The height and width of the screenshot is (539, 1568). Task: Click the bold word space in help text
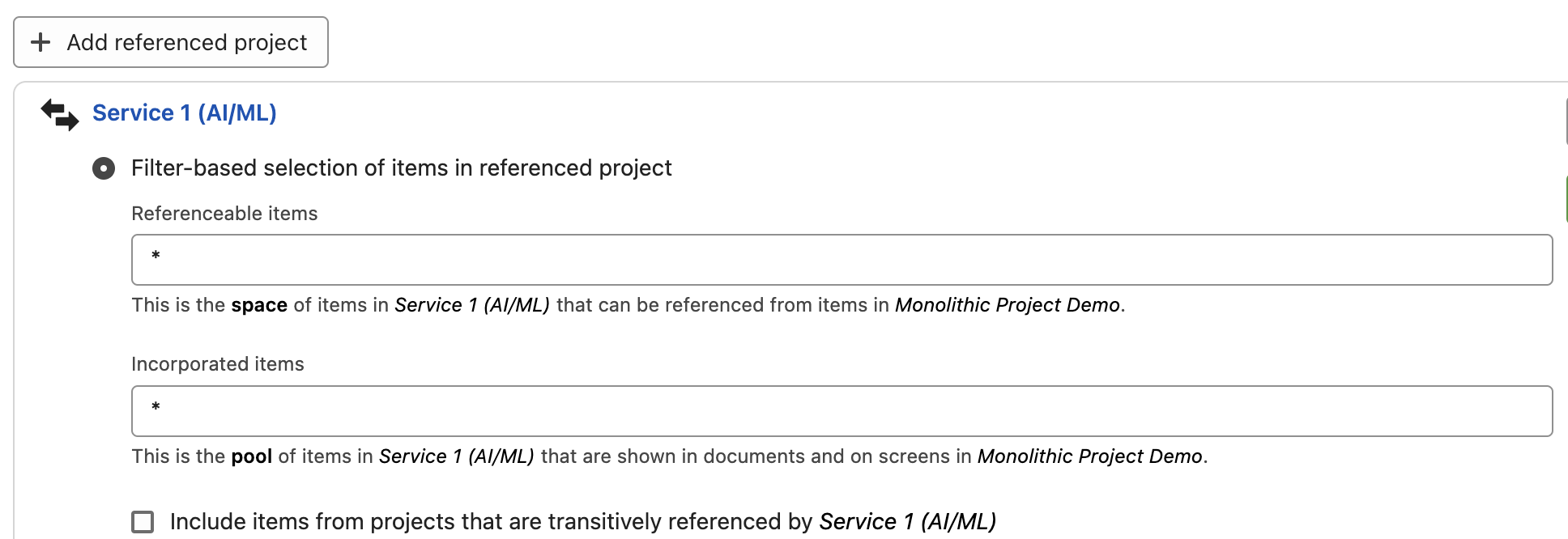(259, 305)
